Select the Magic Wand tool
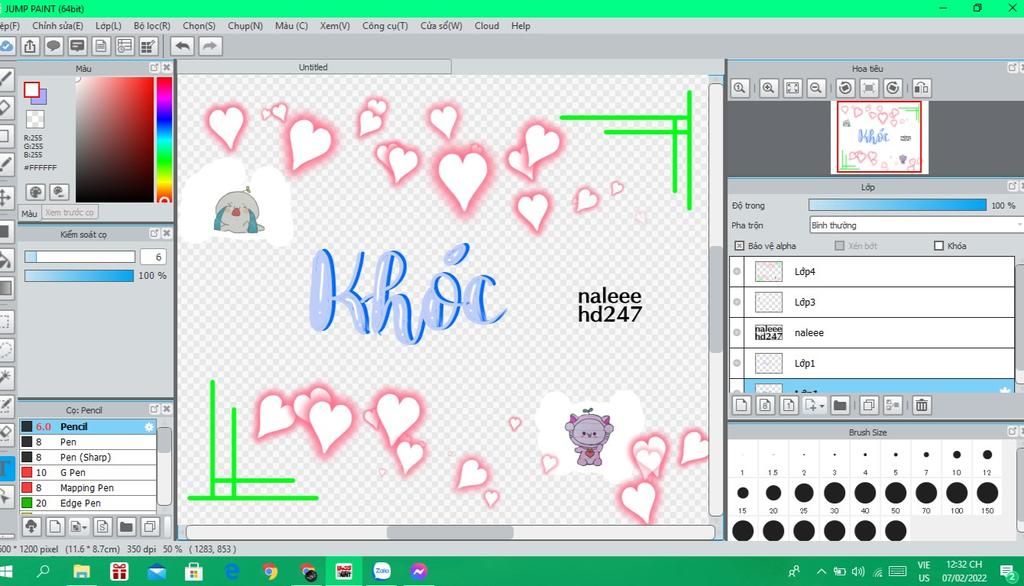This screenshot has width=1024, height=586. click(5, 377)
